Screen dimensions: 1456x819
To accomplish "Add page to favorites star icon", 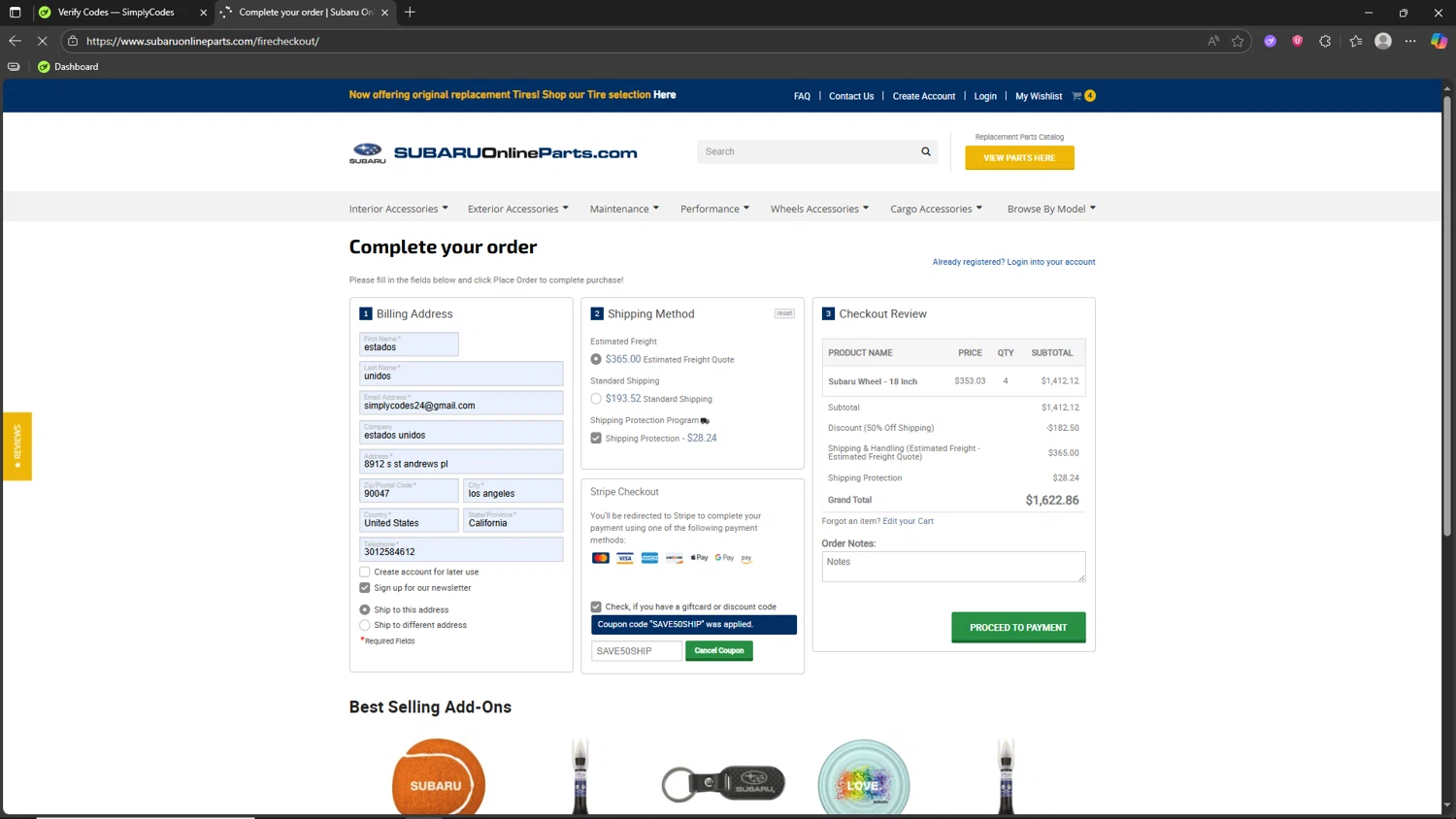I will click(1238, 41).
